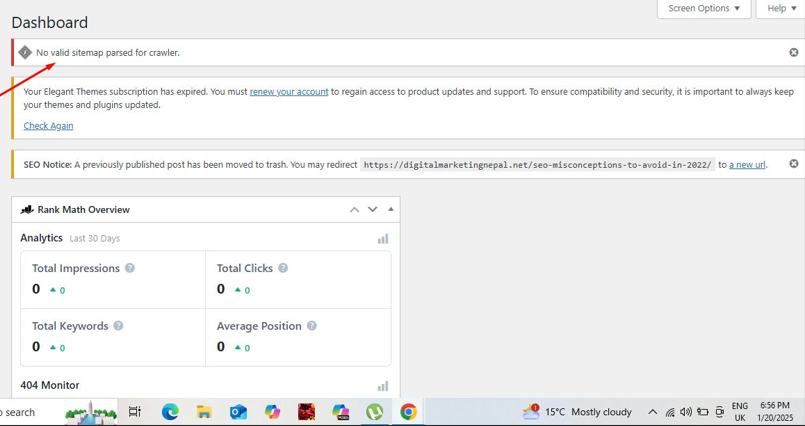Open Microsoft Edge from taskbar
Screen dimensions: 805x426
pyautogui.click(x=170, y=411)
